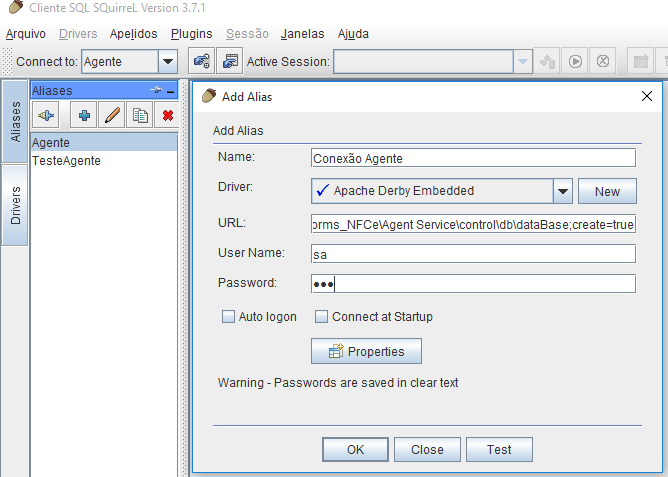This screenshot has width=668, height=477.
Task: Click the toolbar icon right of close session
Action: (640, 61)
